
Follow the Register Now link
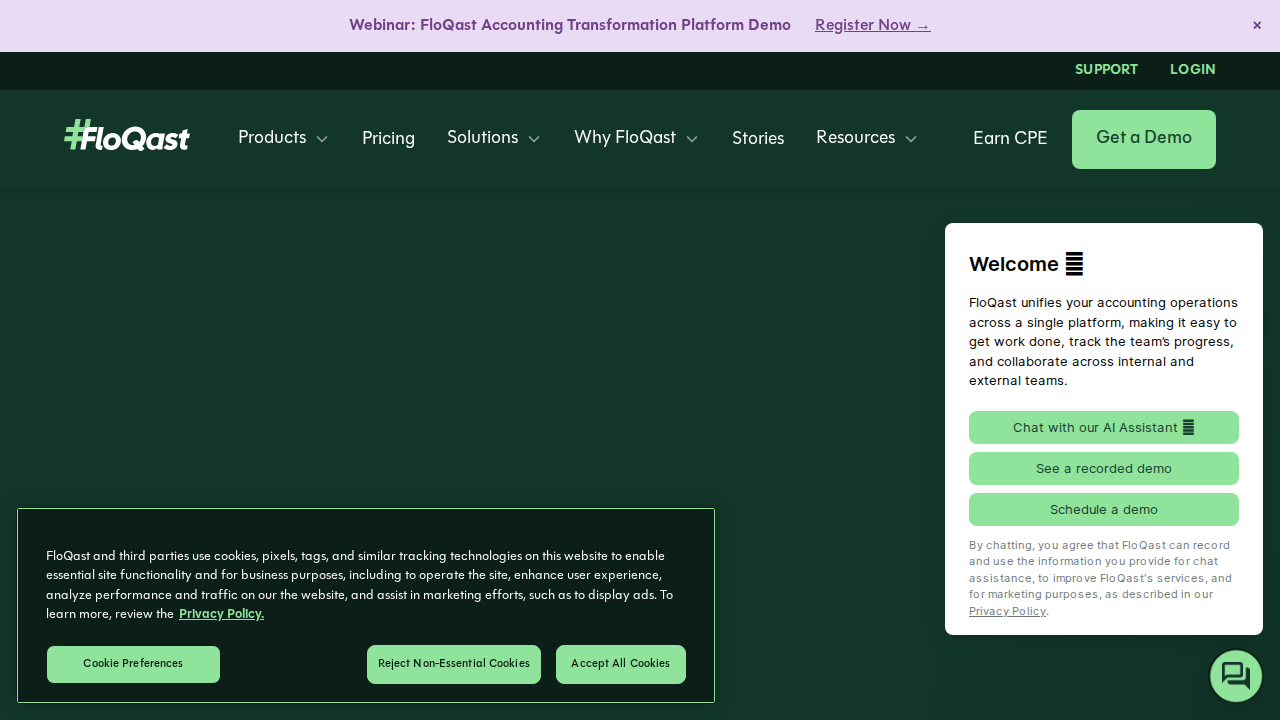point(872,25)
